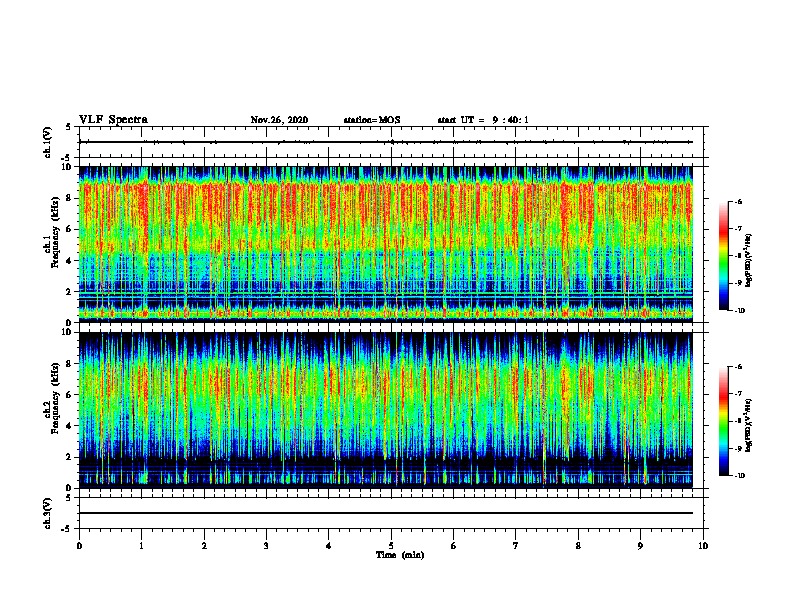The width and height of the screenshot is (792, 612).
Task: Click time axis tick label '0'
Action: [79, 545]
